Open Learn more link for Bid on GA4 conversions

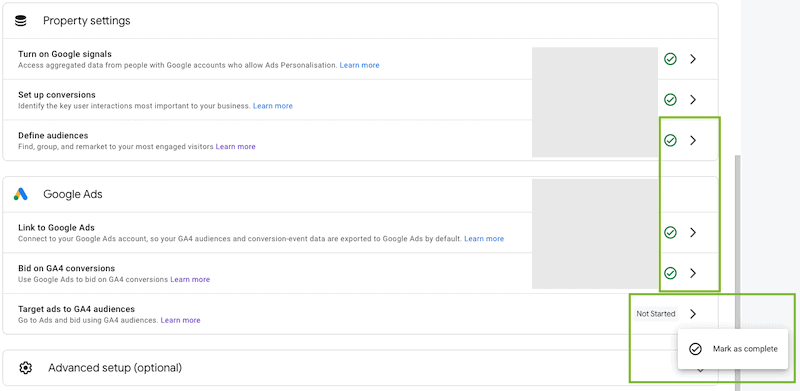[190, 280]
